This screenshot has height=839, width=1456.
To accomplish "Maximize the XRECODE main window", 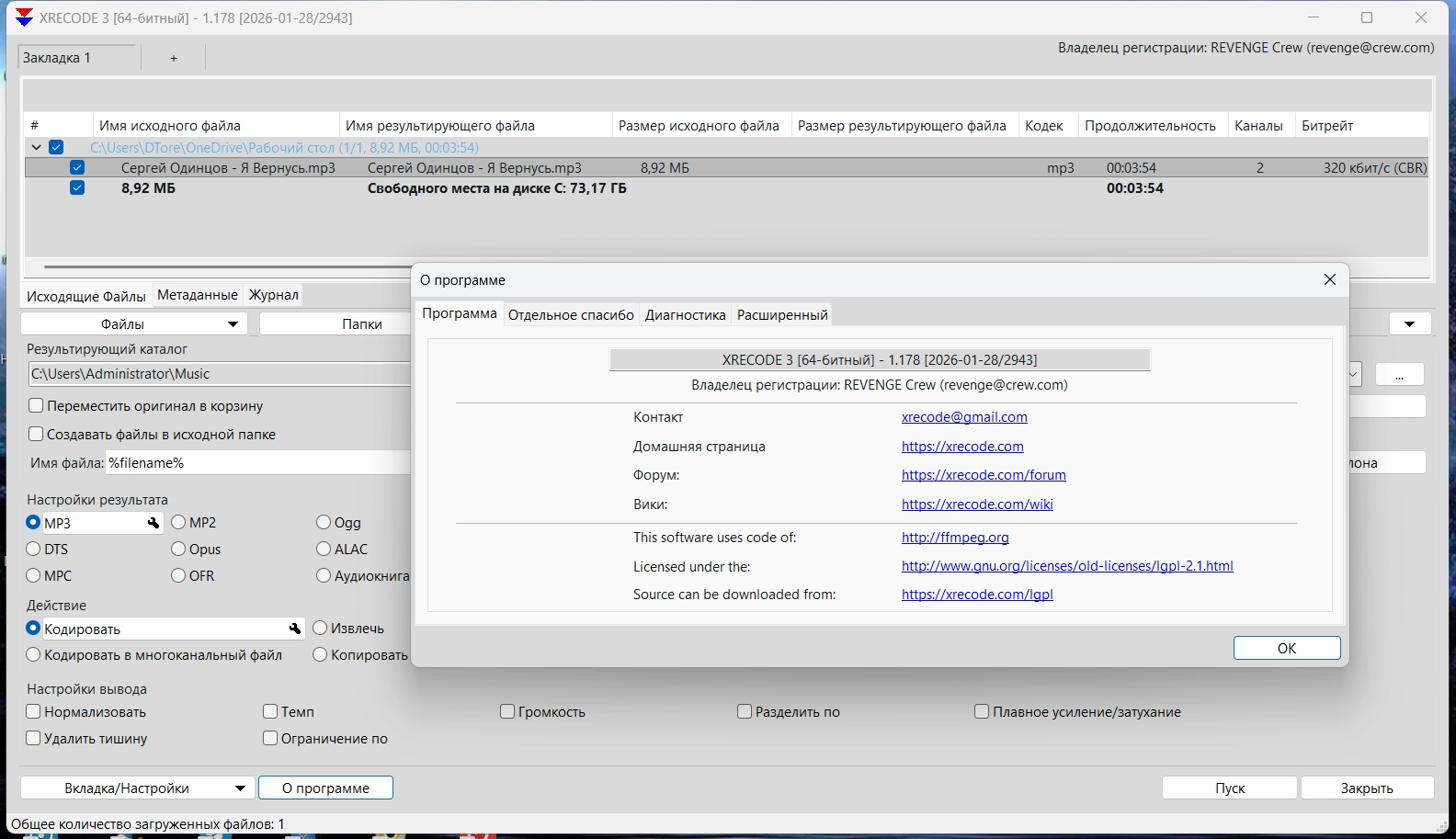I will 1367,17.
